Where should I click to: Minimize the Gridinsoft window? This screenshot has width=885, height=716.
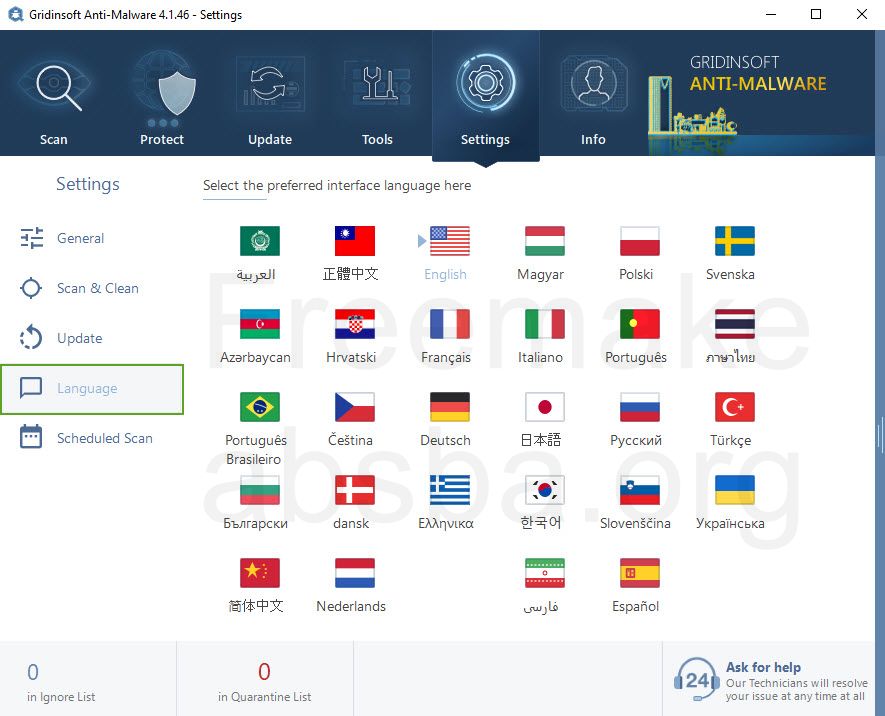pyautogui.click(x=771, y=14)
